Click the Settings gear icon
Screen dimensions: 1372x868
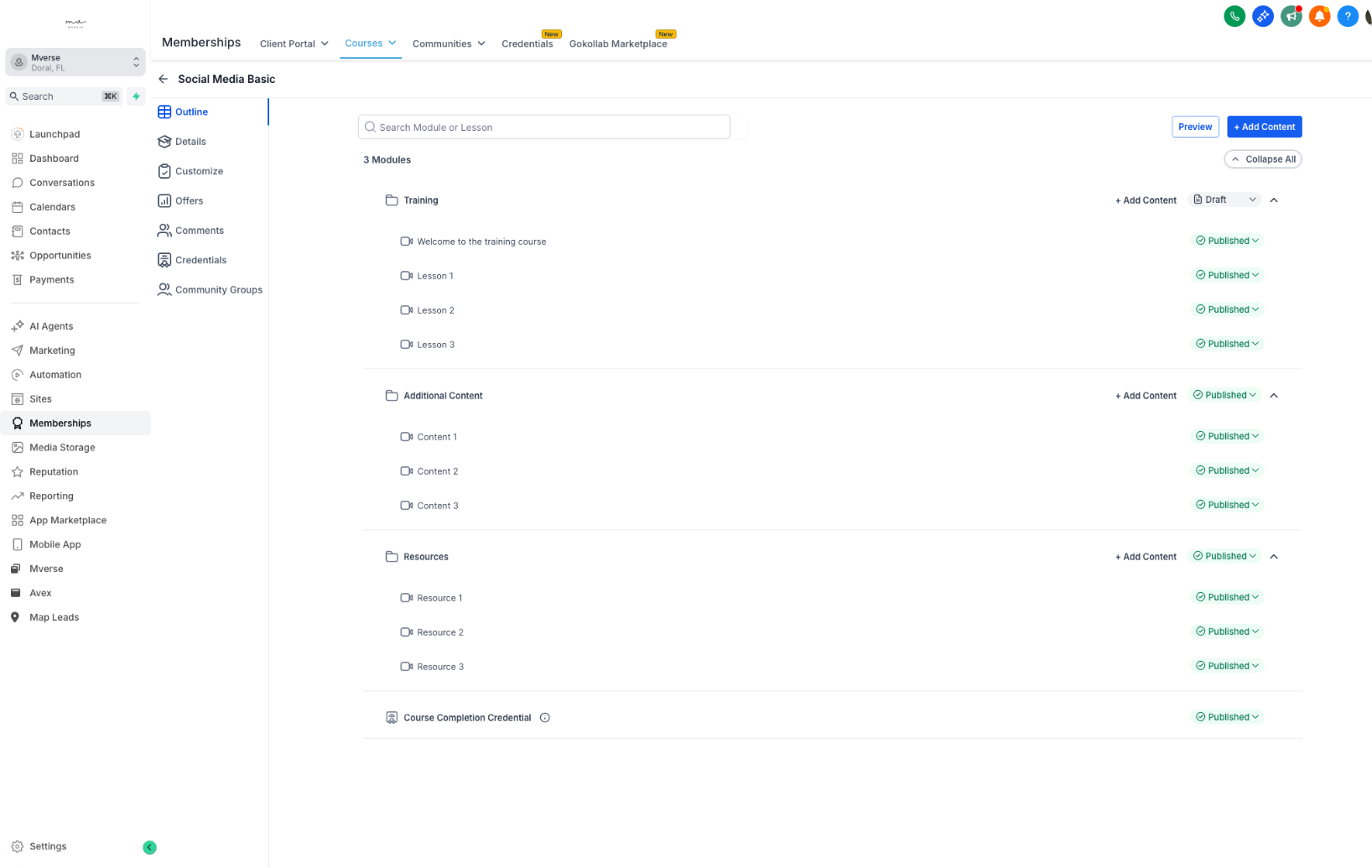point(18,847)
